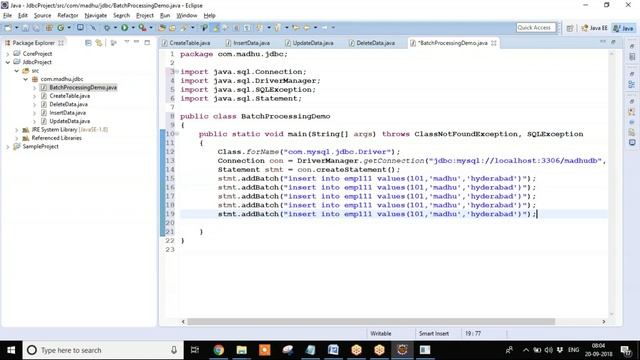Viewport: 640px width, 360px height.
Task: Expand the SampleProject tree node
Action: pos(8,147)
